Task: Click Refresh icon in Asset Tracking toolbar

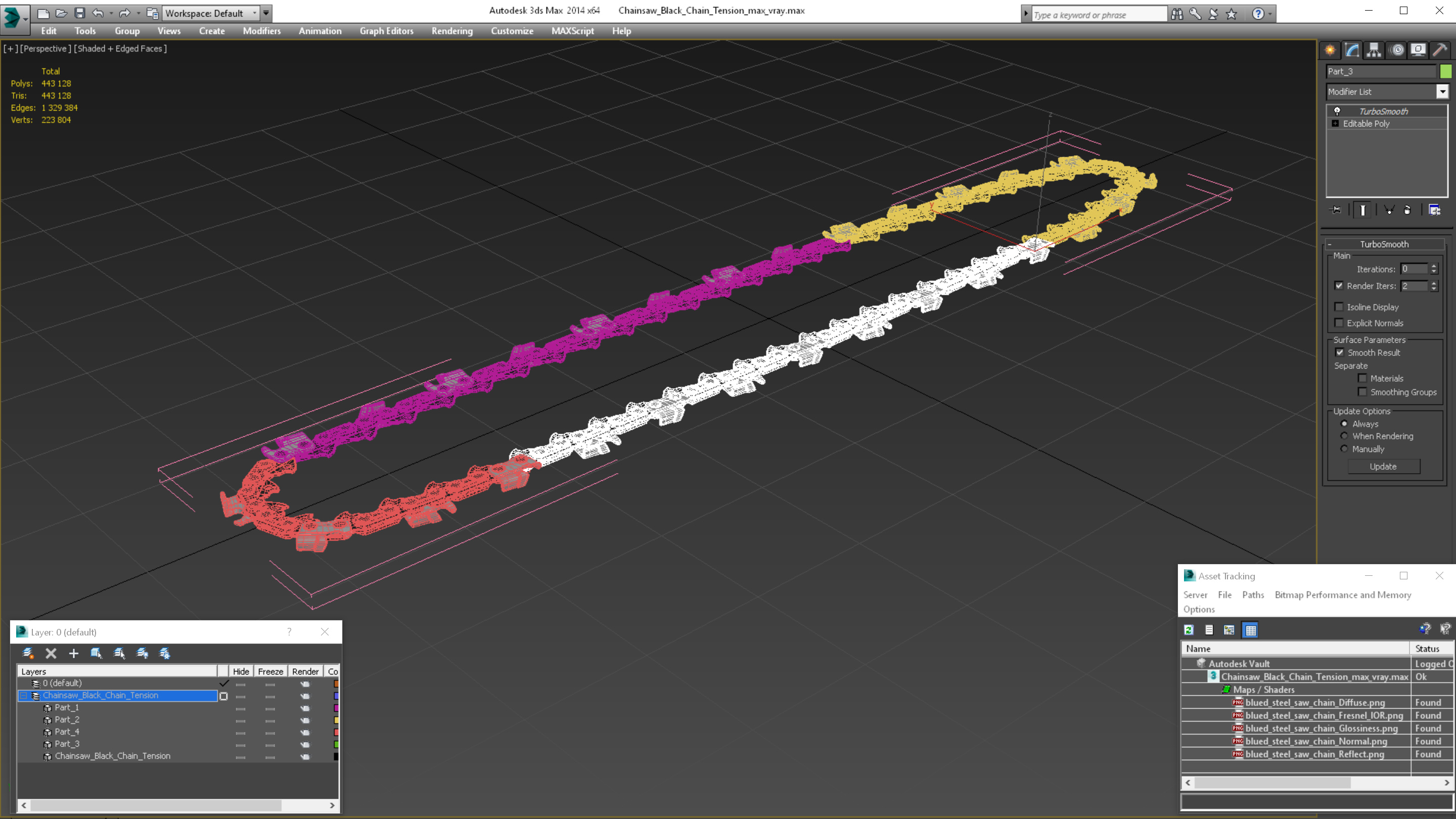Action: click(x=1189, y=629)
